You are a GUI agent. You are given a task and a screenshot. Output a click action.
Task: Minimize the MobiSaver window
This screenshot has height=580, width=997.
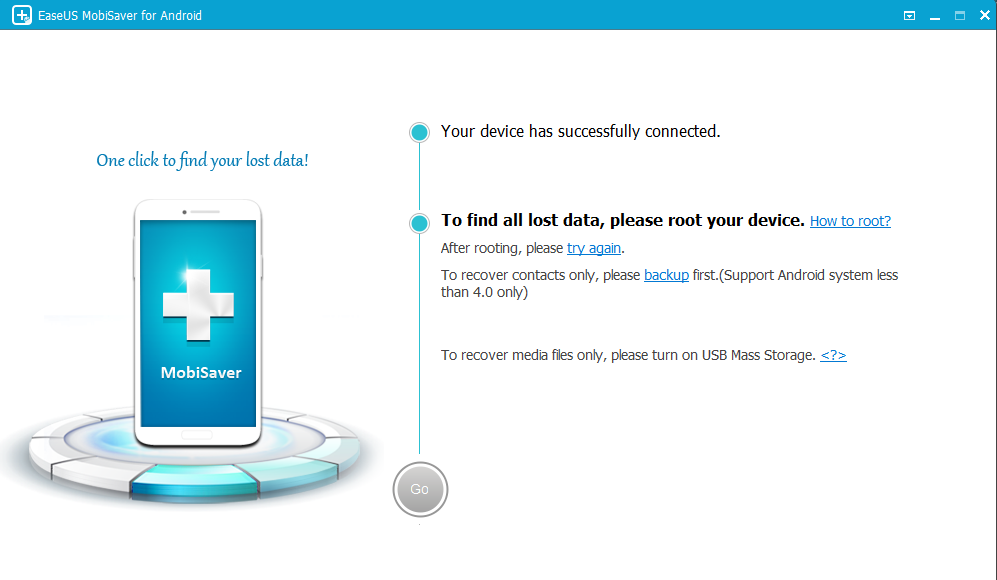935,16
